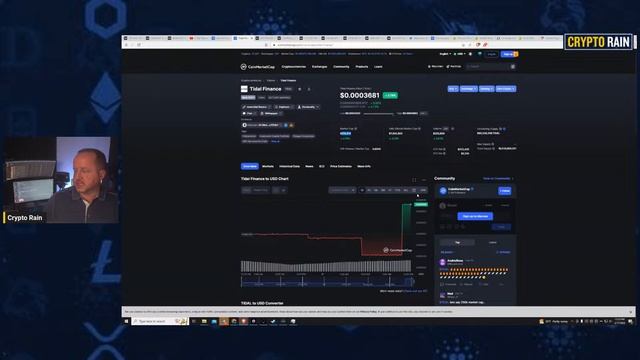Image resolution: width=640 pixels, height=360 pixels.
Task: Expand the English language dropdown
Action: (x=445, y=54)
